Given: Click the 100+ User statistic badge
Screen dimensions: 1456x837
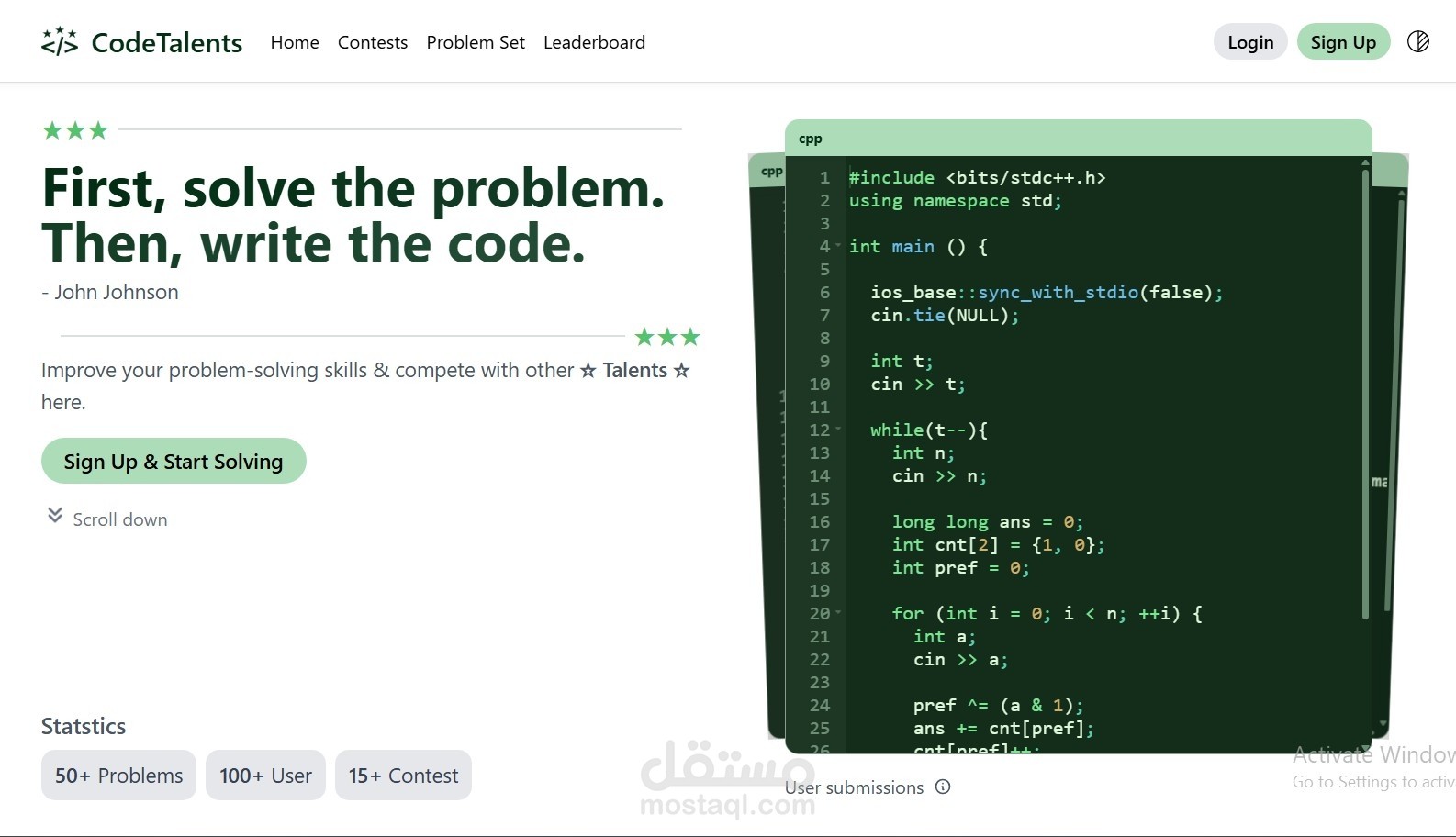Looking at the screenshot, I should pos(265,776).
